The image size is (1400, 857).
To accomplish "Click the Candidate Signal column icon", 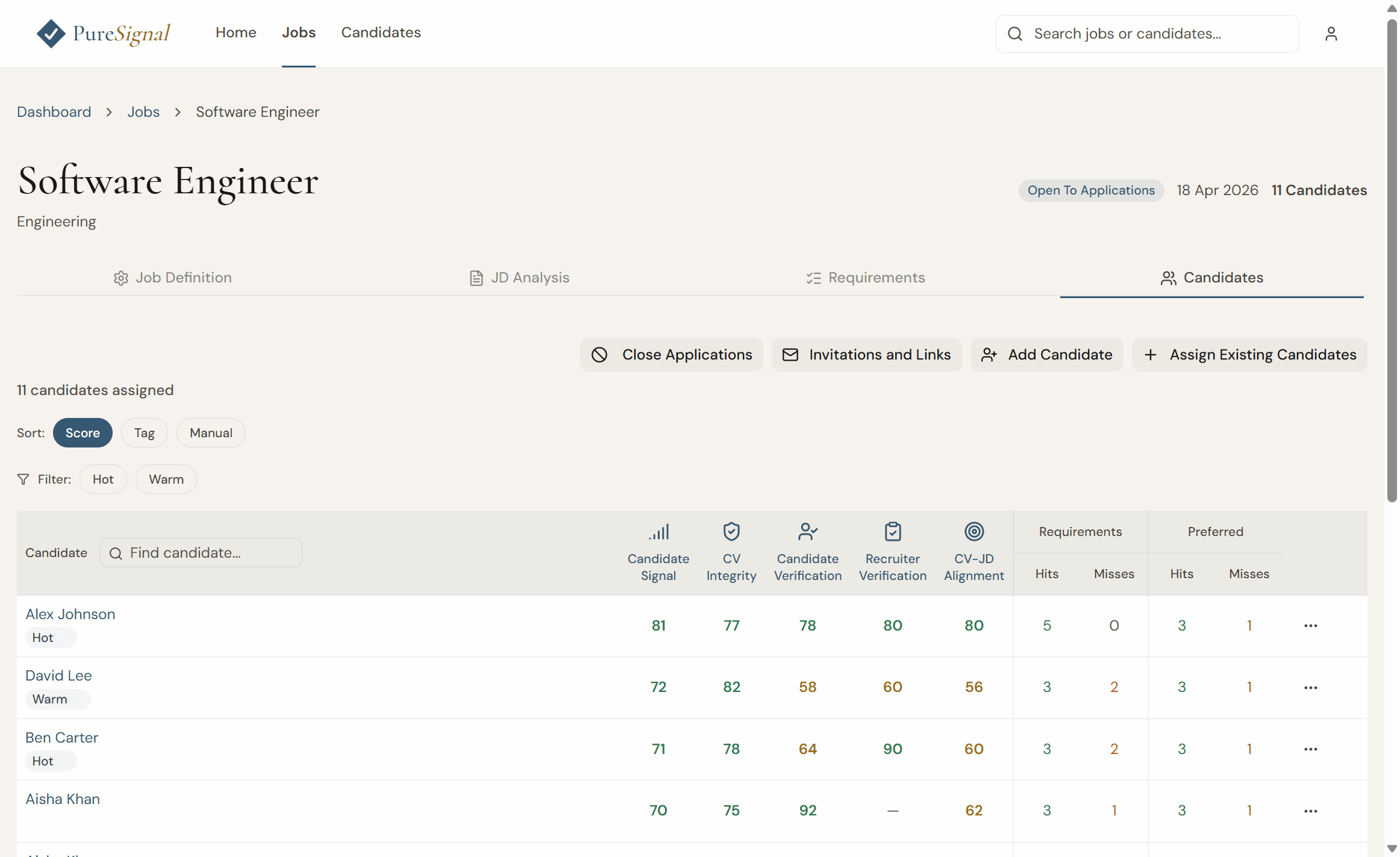I will click(x=658, y=532).
